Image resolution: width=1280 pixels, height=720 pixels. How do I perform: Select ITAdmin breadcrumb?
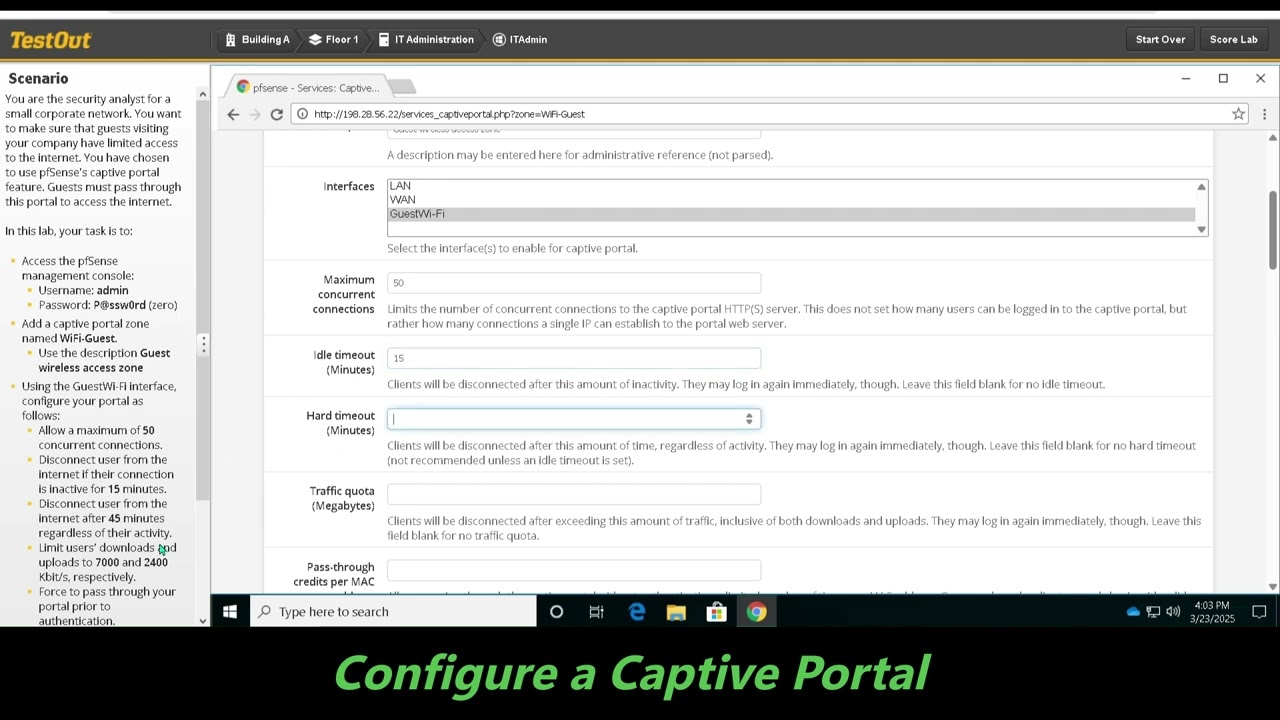point(519,40)
